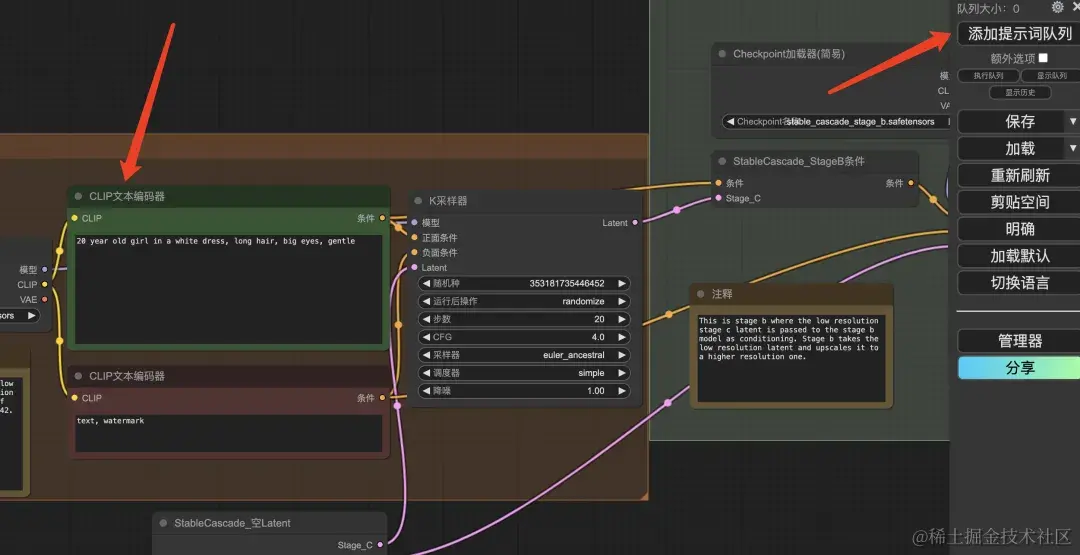
Task: Click the 加载 button
Action: [x=1012, y=148]
